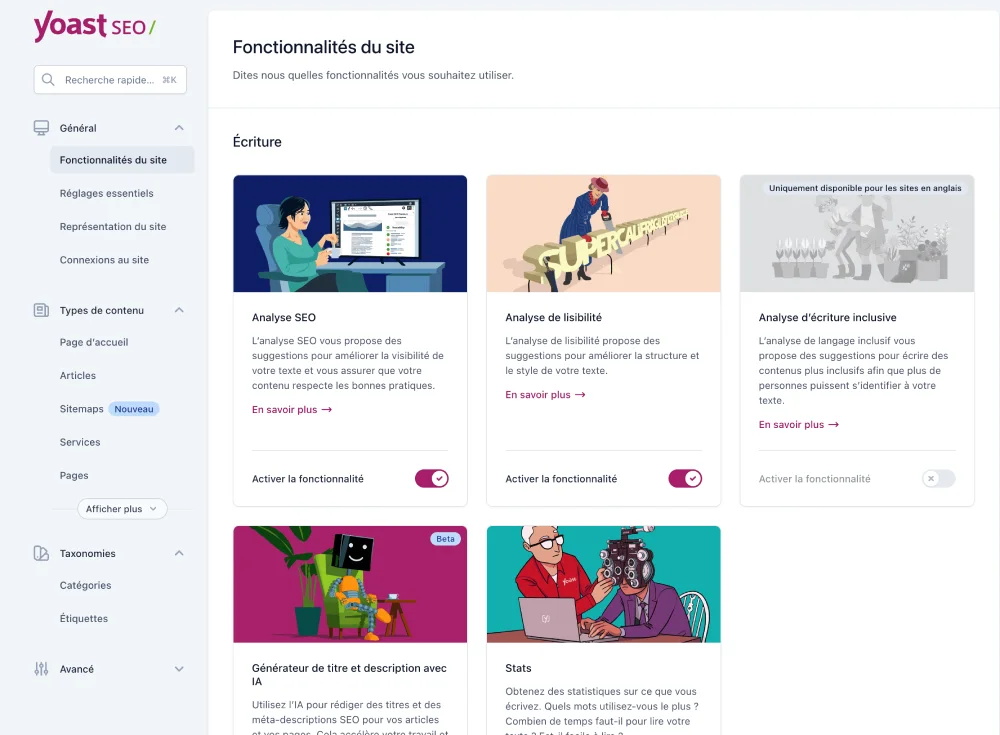Expand the Avancé section chevron

pyautogui.click(x=179, y=669)
